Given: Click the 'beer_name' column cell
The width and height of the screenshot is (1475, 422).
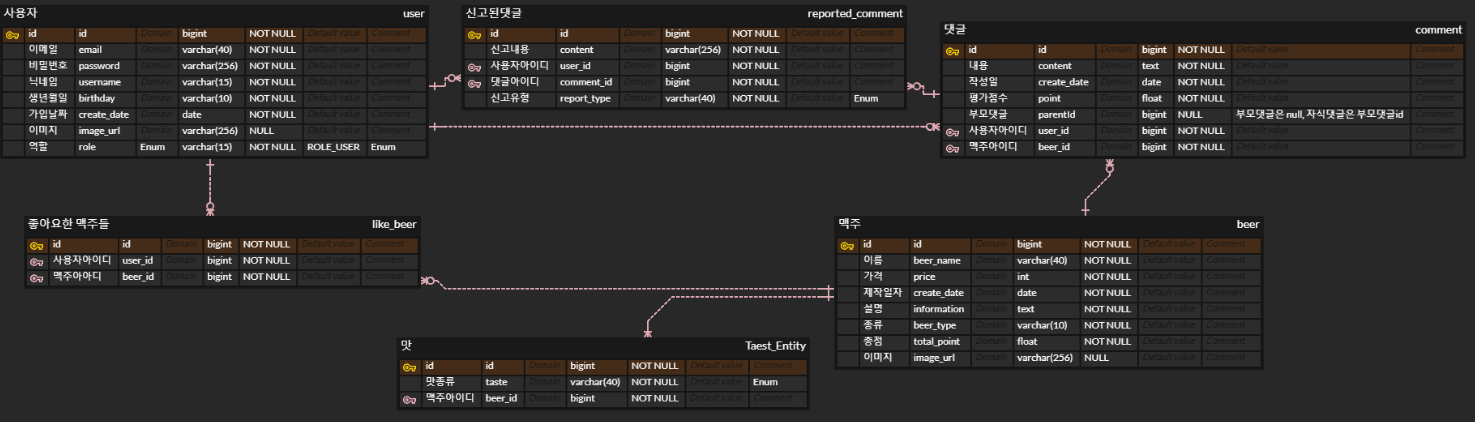Looking at the screenshot, I should pos(941,260).
